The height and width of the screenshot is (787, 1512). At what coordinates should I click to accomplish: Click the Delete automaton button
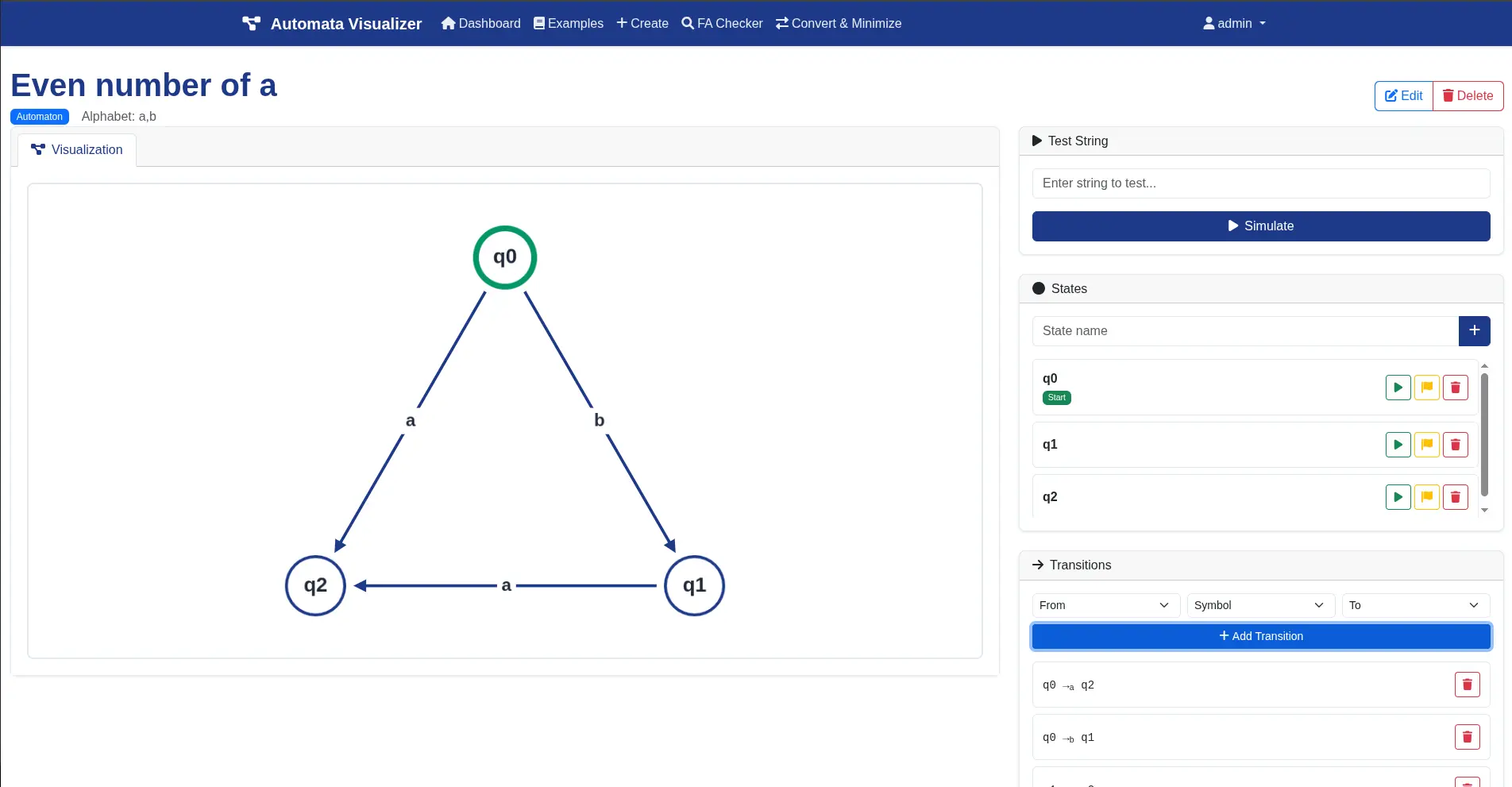point(1468,95)
